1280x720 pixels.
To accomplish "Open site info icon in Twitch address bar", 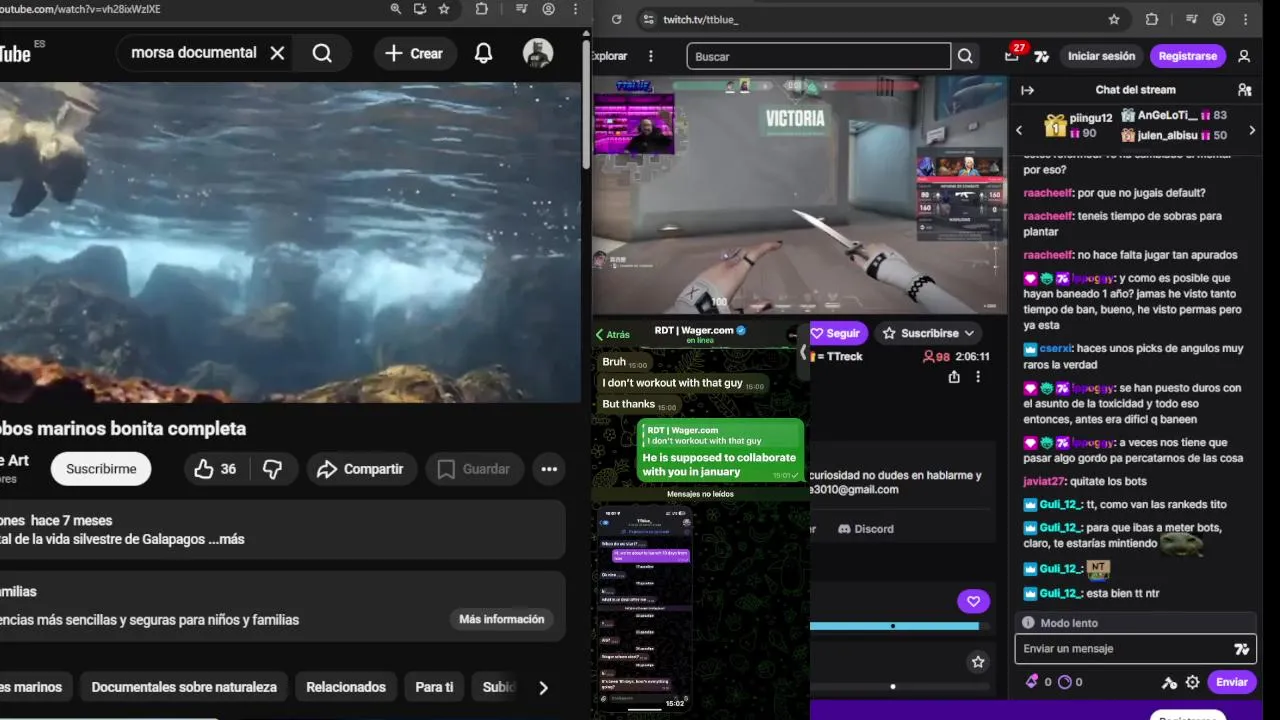I will [647, 19].
